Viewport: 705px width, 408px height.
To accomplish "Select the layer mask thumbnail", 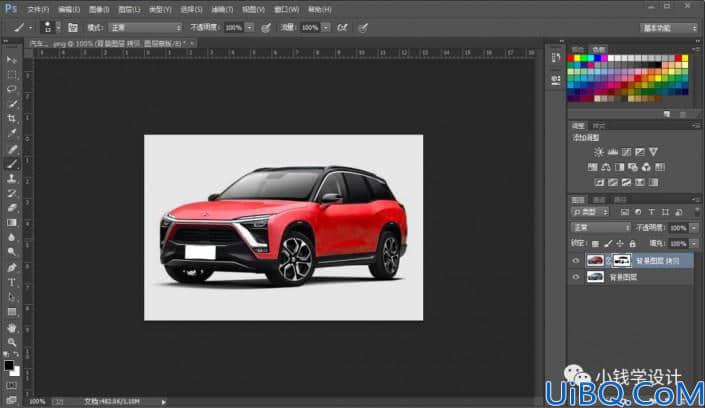I will (622, 260).
